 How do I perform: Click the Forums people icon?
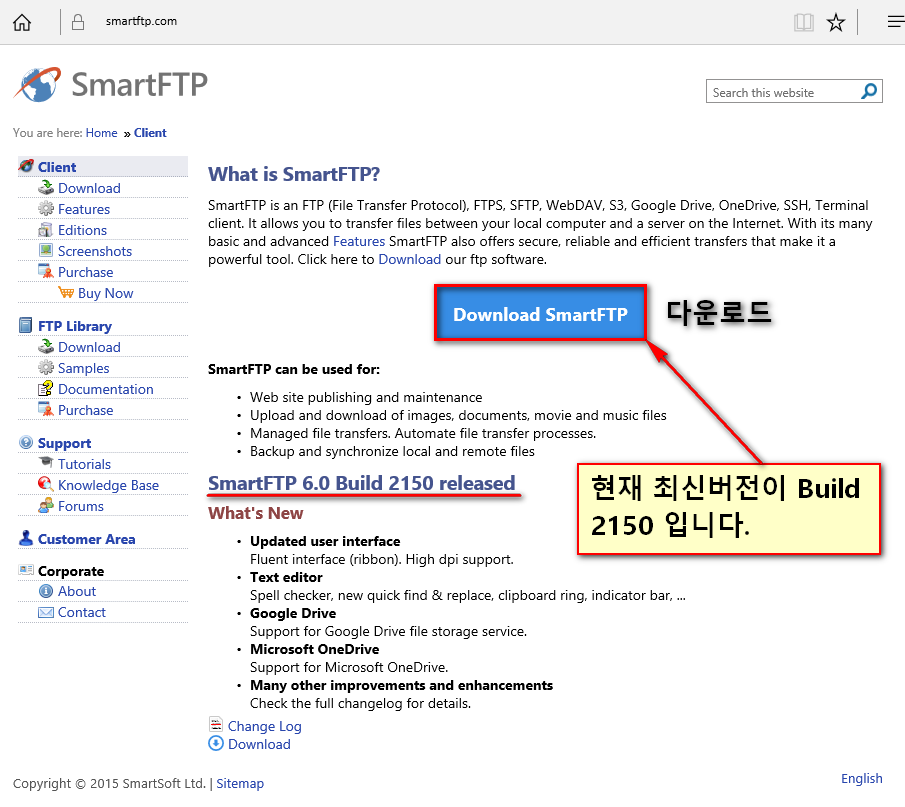point(46,506)
